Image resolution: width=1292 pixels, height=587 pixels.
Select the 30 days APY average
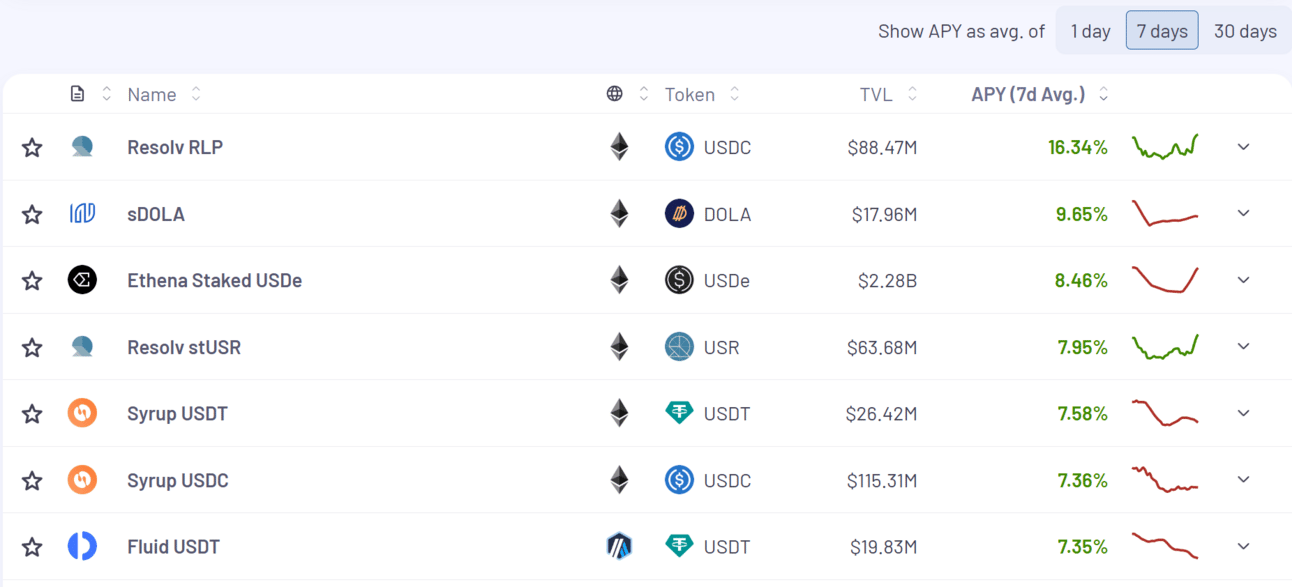pos(1245,31)
